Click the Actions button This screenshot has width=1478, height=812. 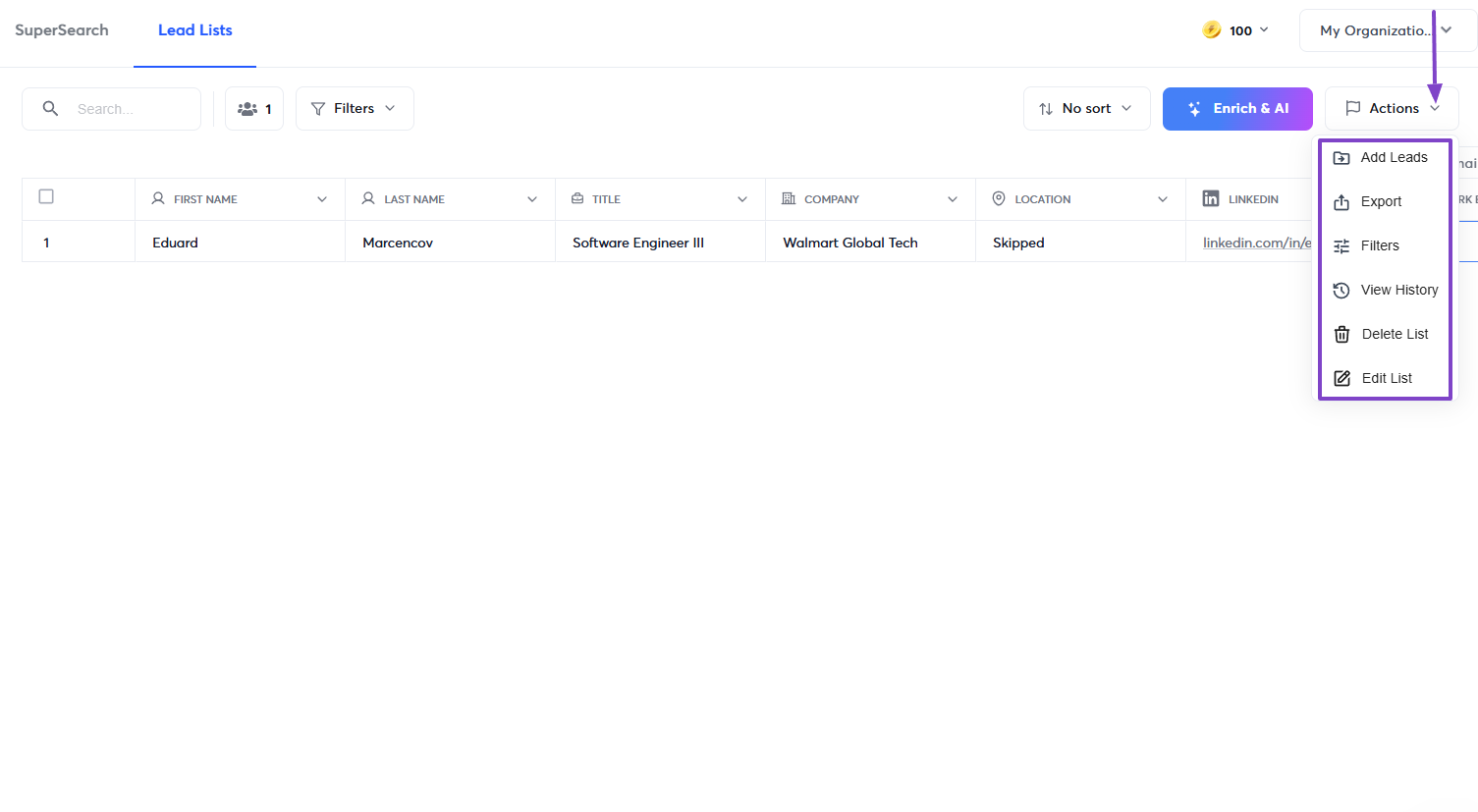pos(1392,109)
